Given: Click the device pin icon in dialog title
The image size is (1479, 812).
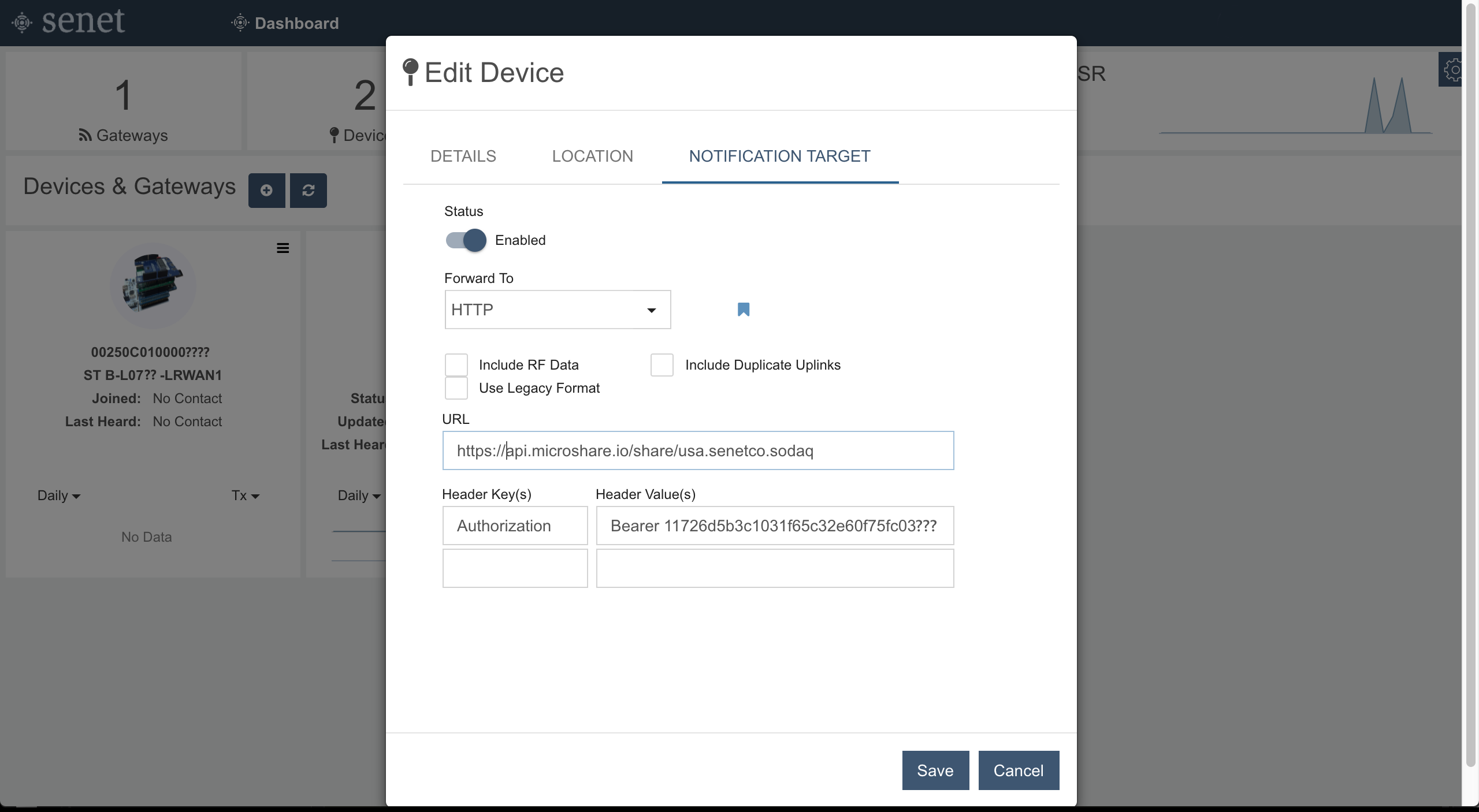Looking at the screenshot, I should pyautogui.click(x=411, y=72).
